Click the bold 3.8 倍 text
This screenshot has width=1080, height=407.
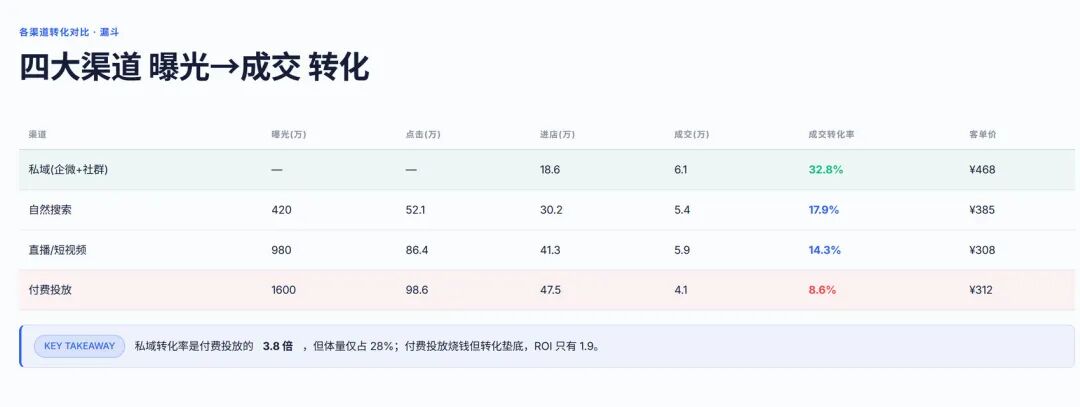pos(278,346)
